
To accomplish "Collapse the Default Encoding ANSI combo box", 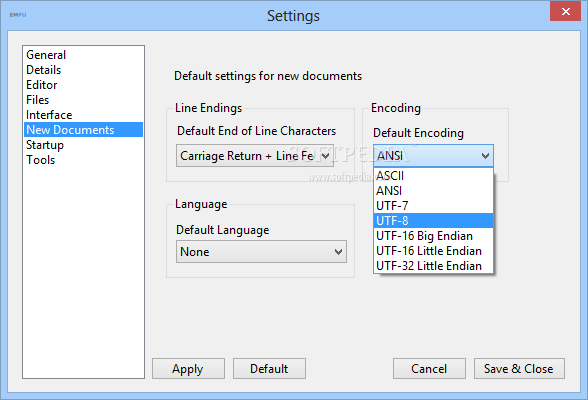I will [433, 156].
